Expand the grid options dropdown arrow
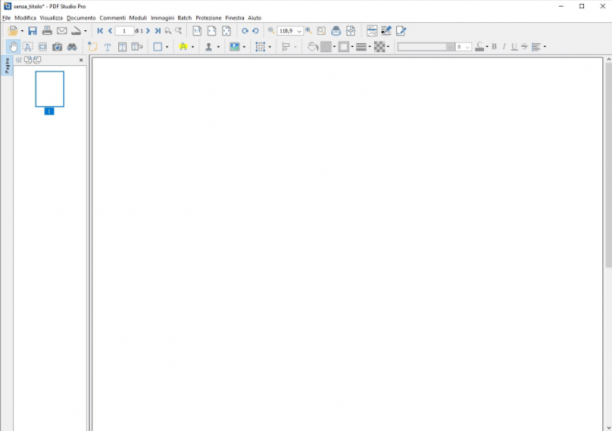This screenshot has height=431, width=612. tap(270, 47)
